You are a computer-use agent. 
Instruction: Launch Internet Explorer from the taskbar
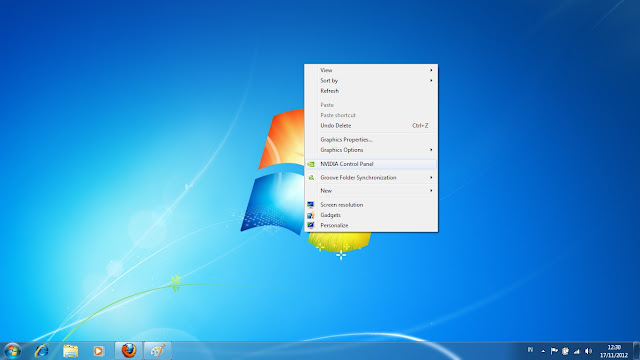coord(42,351)
